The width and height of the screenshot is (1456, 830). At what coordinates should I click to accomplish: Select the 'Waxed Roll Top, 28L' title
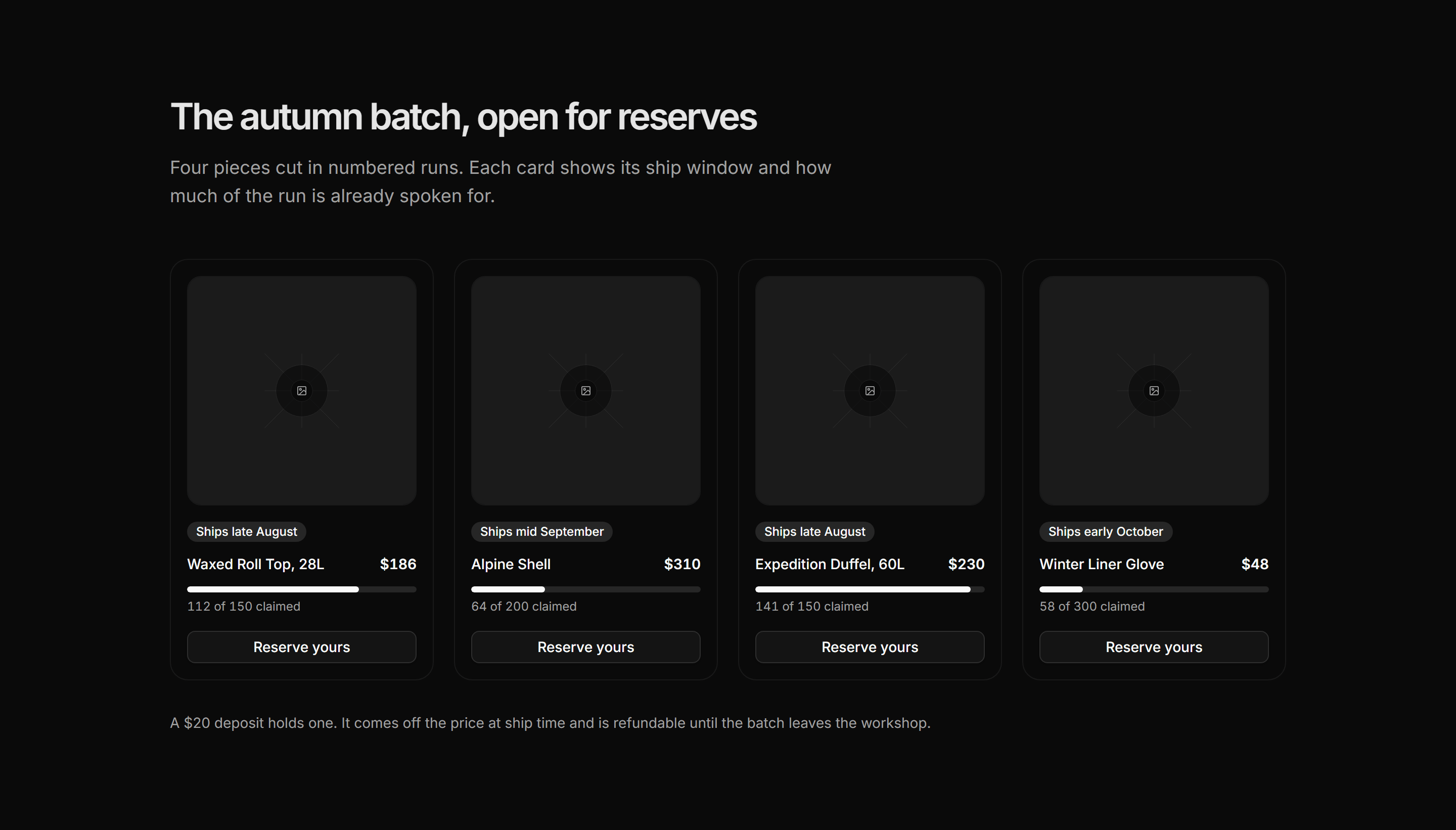(x=255, y=564)
